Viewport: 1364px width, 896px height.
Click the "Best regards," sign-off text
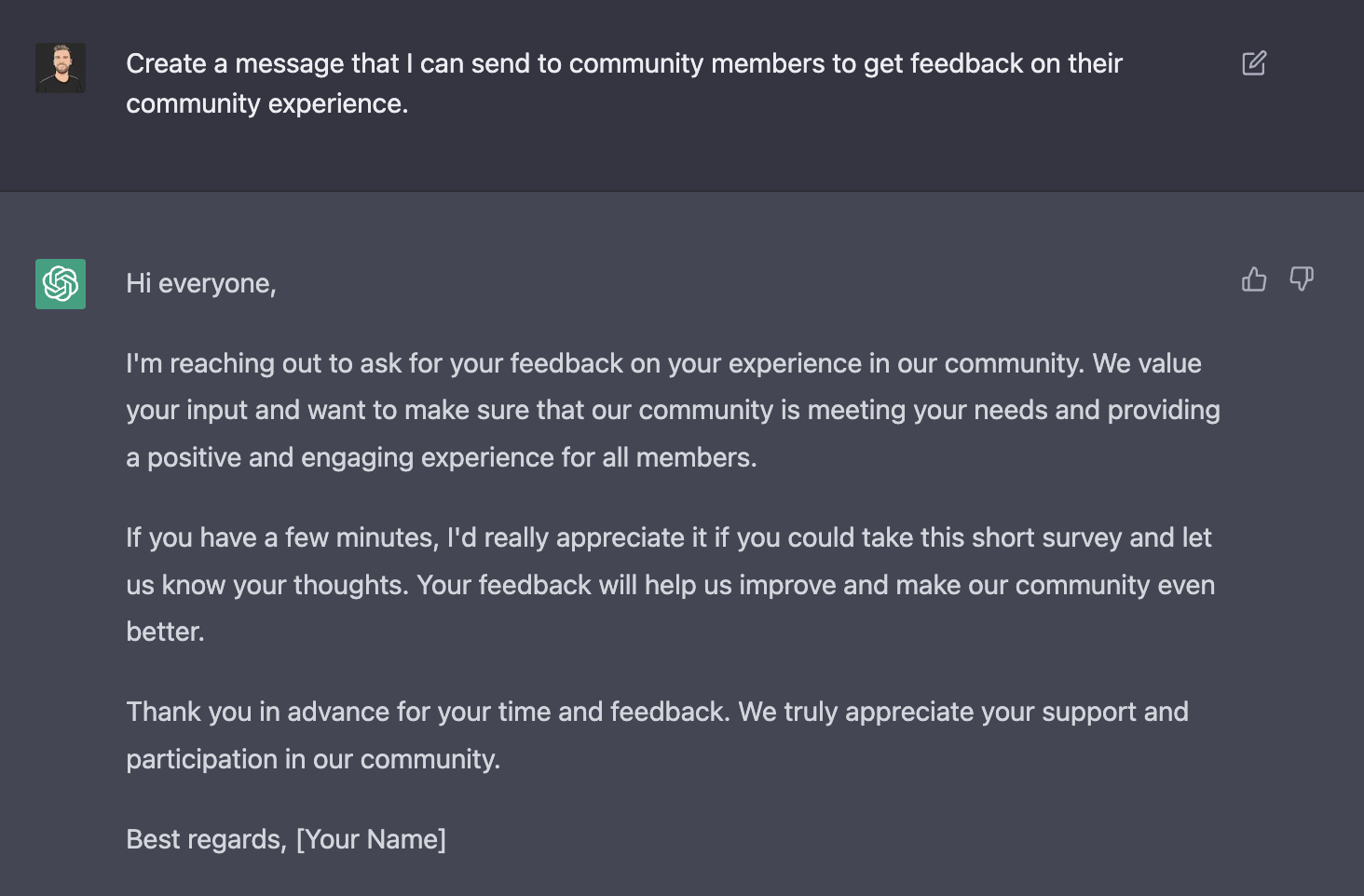[206, 839]
